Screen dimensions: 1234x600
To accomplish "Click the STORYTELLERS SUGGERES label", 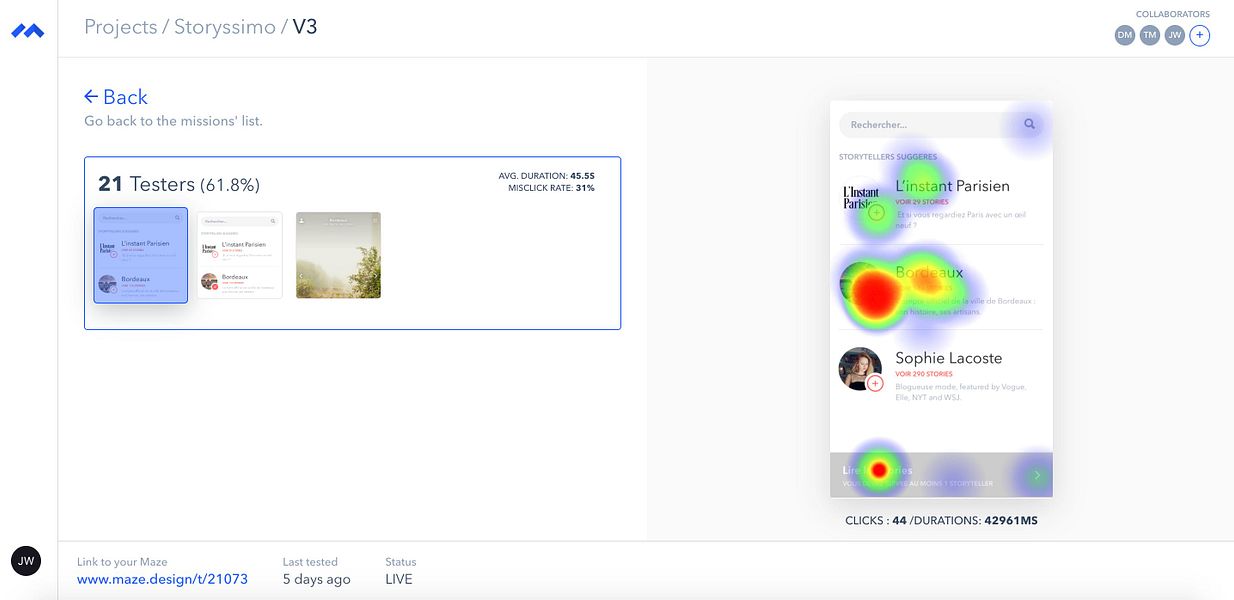I will (x=888, y=157).
